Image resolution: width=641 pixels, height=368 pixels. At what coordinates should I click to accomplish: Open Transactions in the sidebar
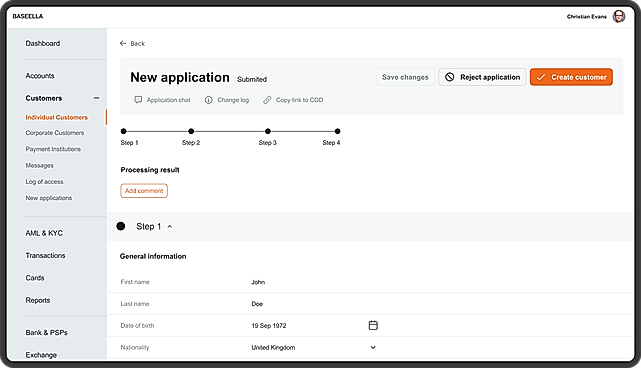[45, 256]
